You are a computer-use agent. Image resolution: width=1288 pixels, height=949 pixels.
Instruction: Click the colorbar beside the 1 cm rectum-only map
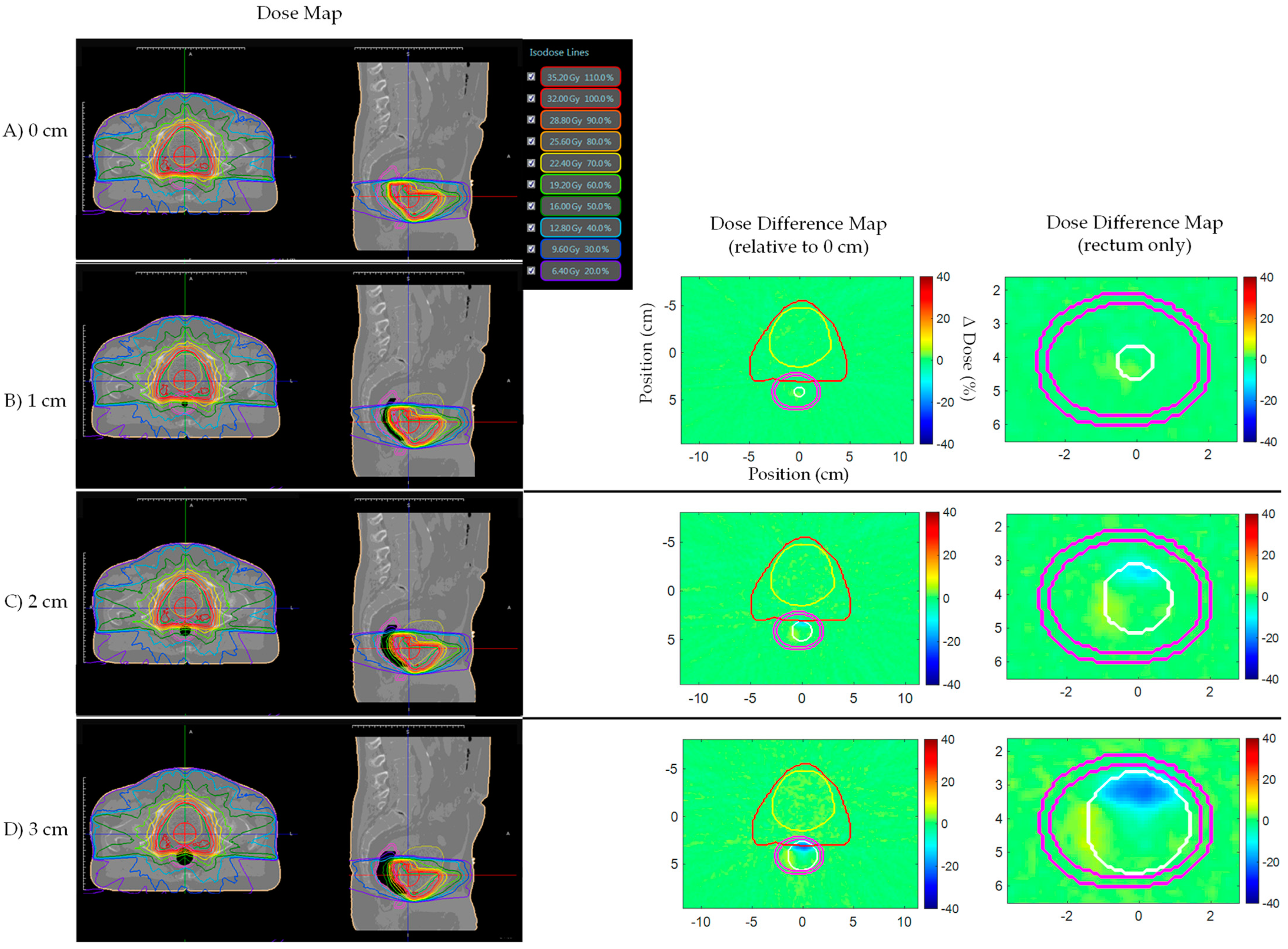[x=1250, y=359]
